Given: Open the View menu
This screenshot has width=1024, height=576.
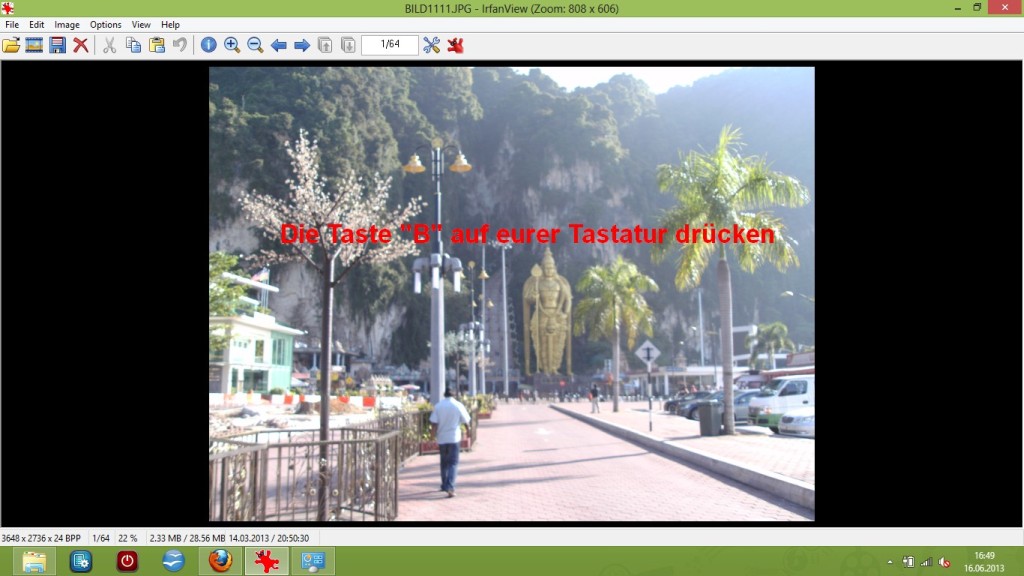Looking at the screenshot, I should click(x=141, y=24).
